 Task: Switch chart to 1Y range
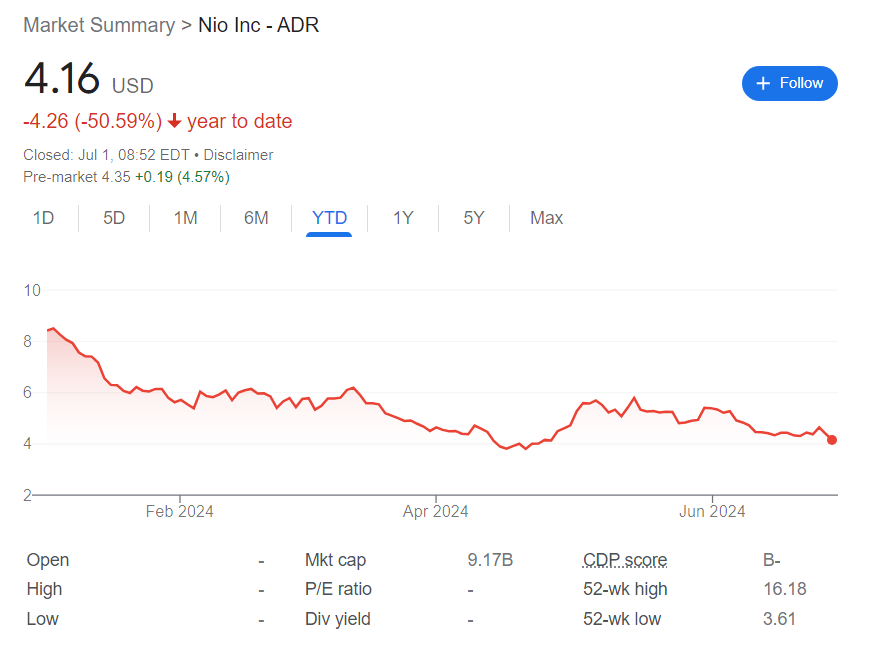point(403,218)
